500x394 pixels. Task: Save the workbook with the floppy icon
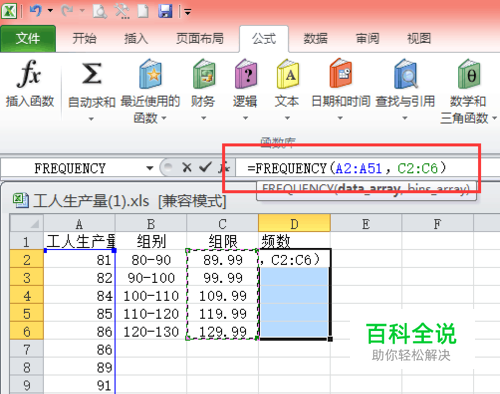pos(165,11)
